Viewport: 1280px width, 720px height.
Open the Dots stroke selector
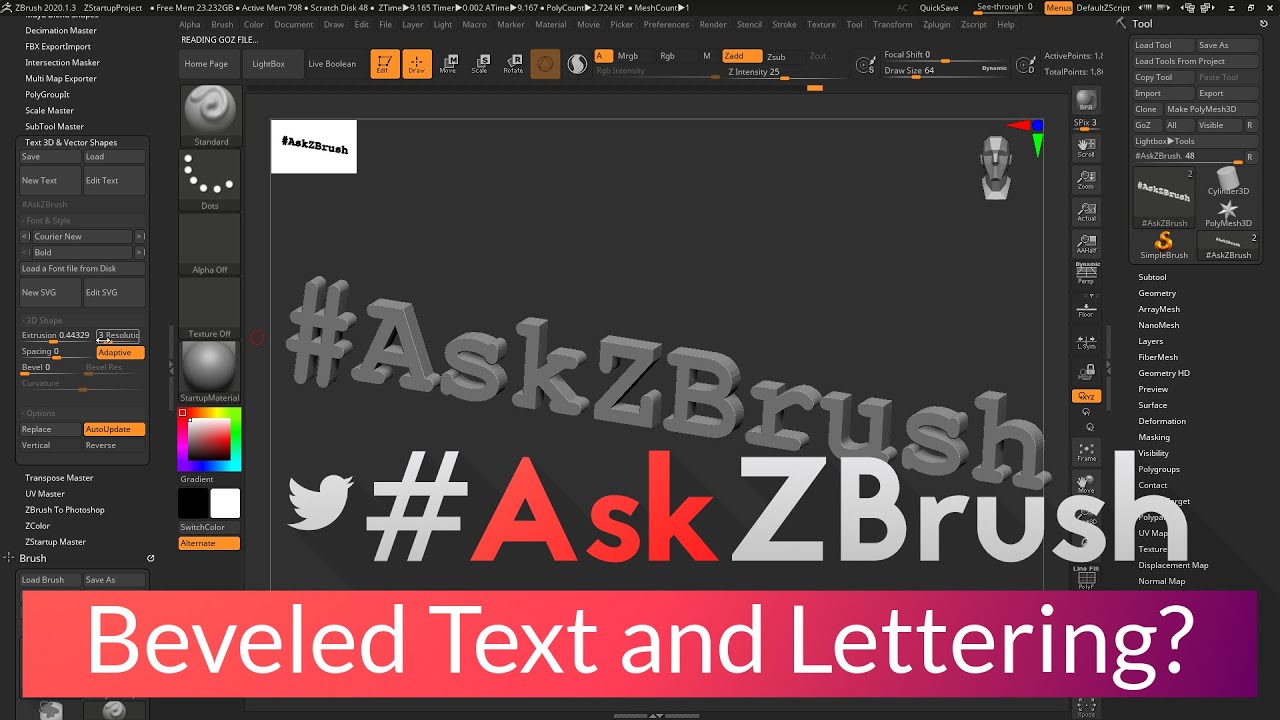210,181
